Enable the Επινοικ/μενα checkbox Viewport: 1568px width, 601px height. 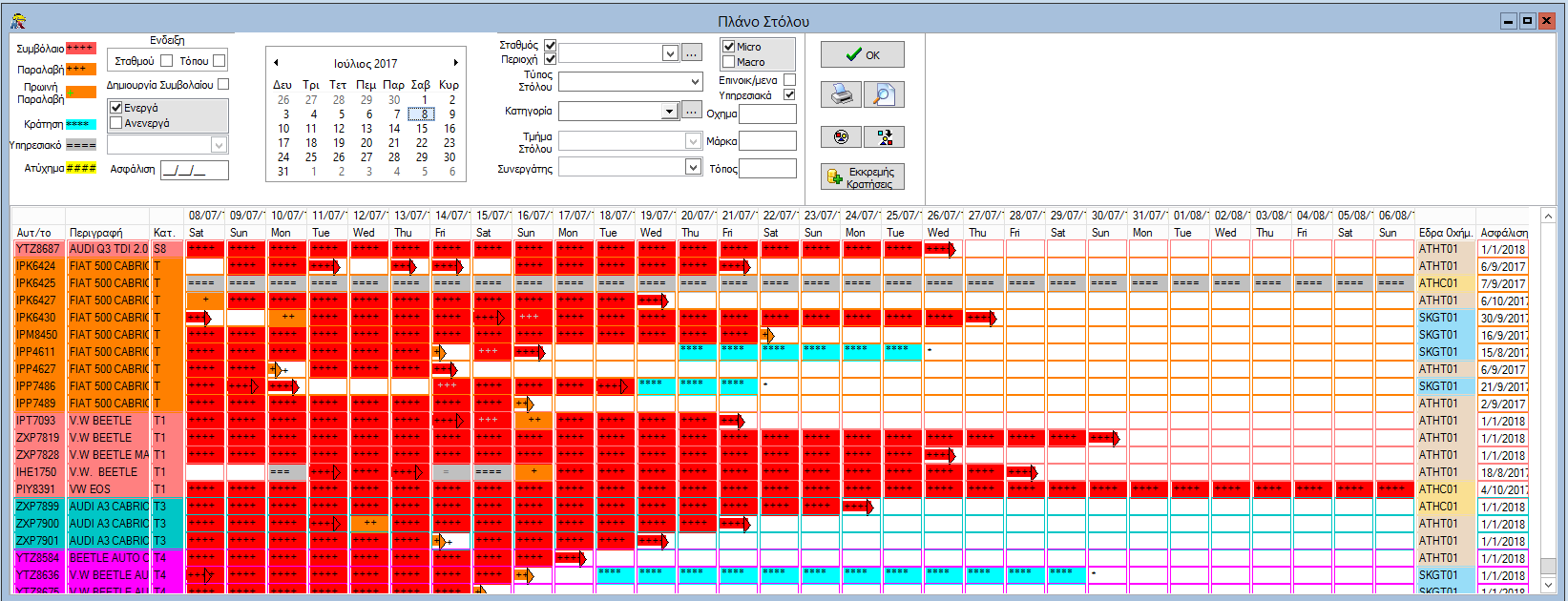pos(789,80)
